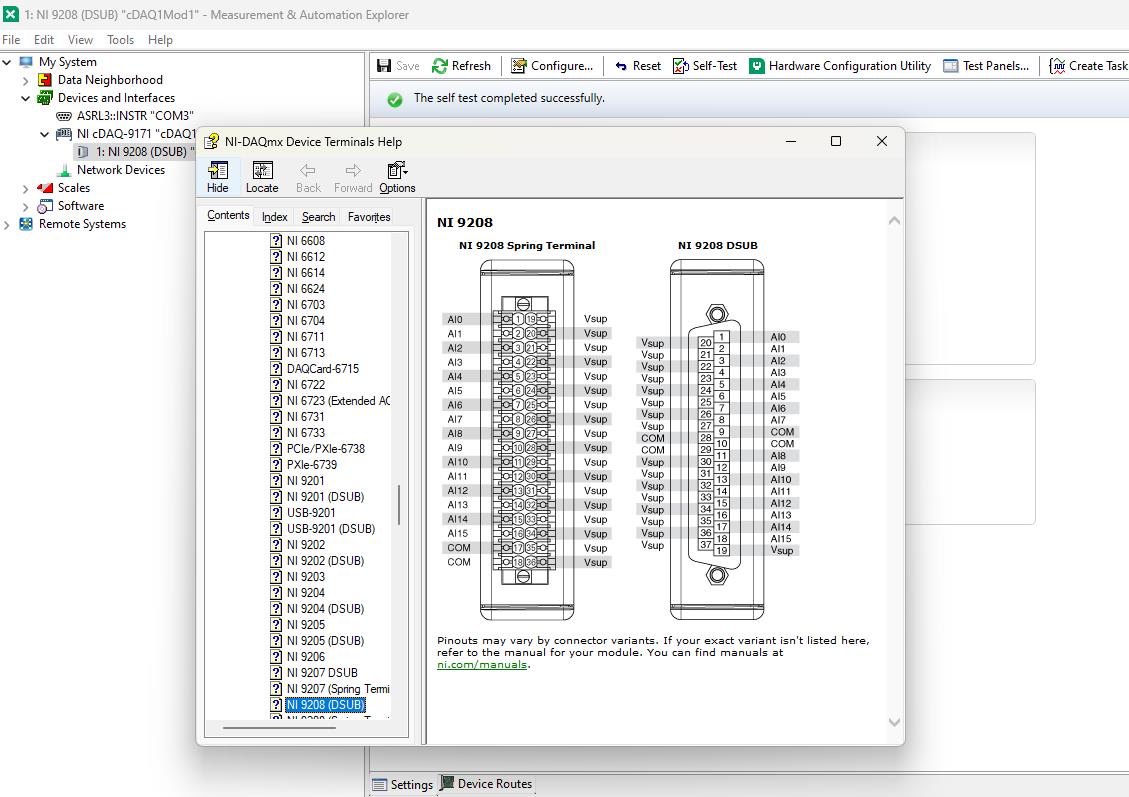Click the contents list vertical scrollbar thumb
The height and width of the screenshot is (797, 1129).
click(x=399, y=505)
